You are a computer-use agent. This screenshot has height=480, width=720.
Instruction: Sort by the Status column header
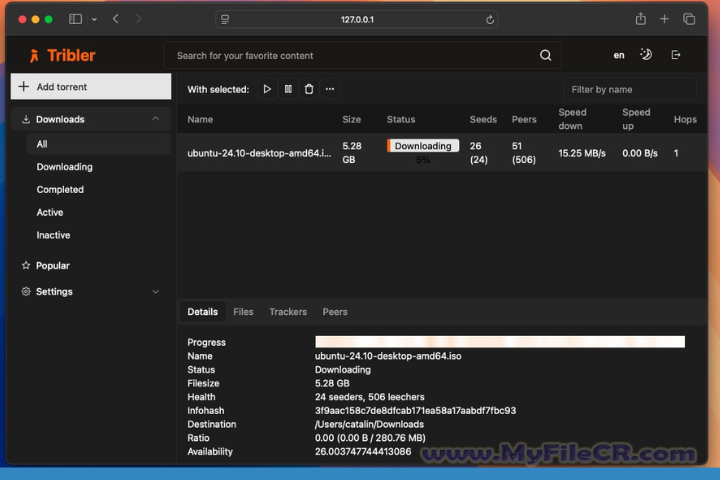[x=400, y=119]
